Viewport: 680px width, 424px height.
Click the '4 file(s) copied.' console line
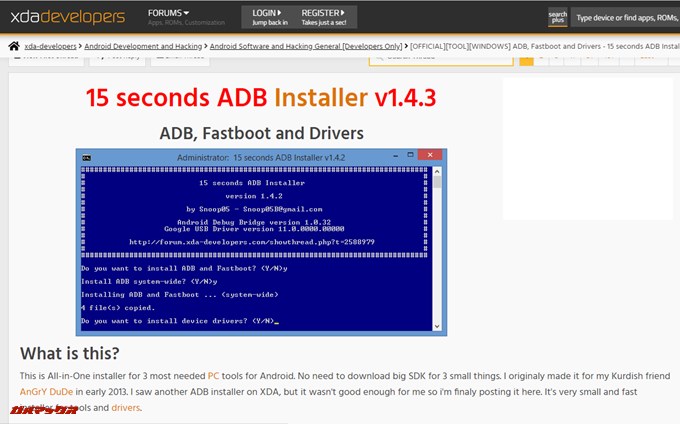(118, 308)
